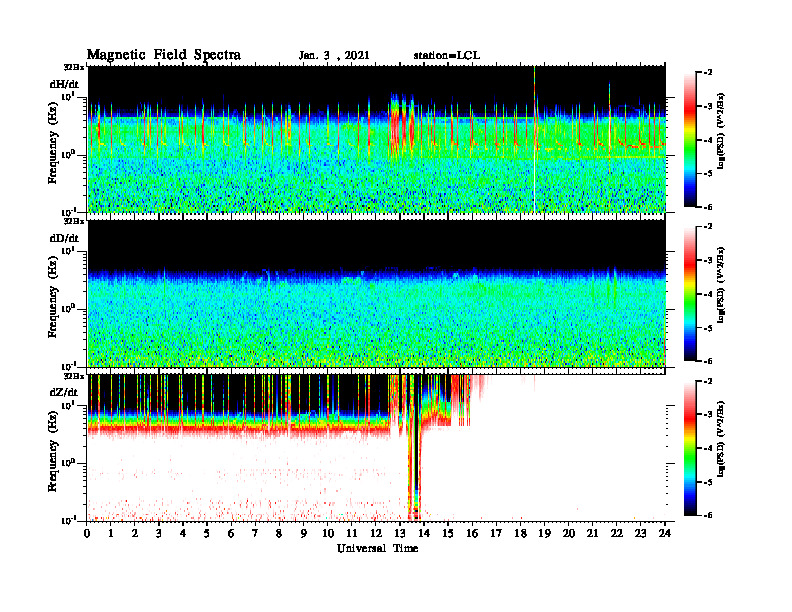The width and height of the screenshot is (792, 612).
Task: Click hour 16 on the time axis
Action: 472,533
